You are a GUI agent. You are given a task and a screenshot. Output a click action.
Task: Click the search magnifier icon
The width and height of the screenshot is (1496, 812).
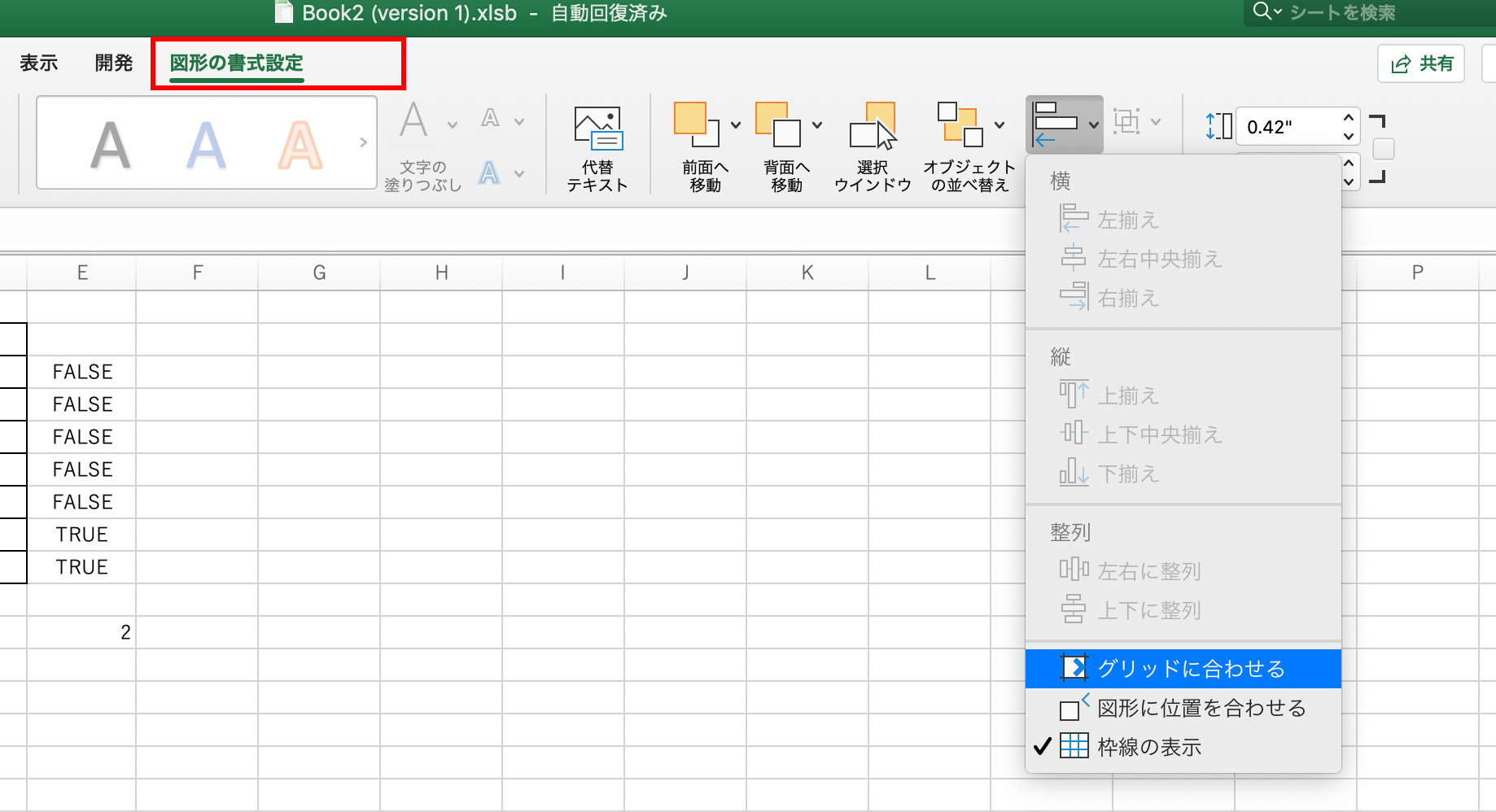point(1261,11)
